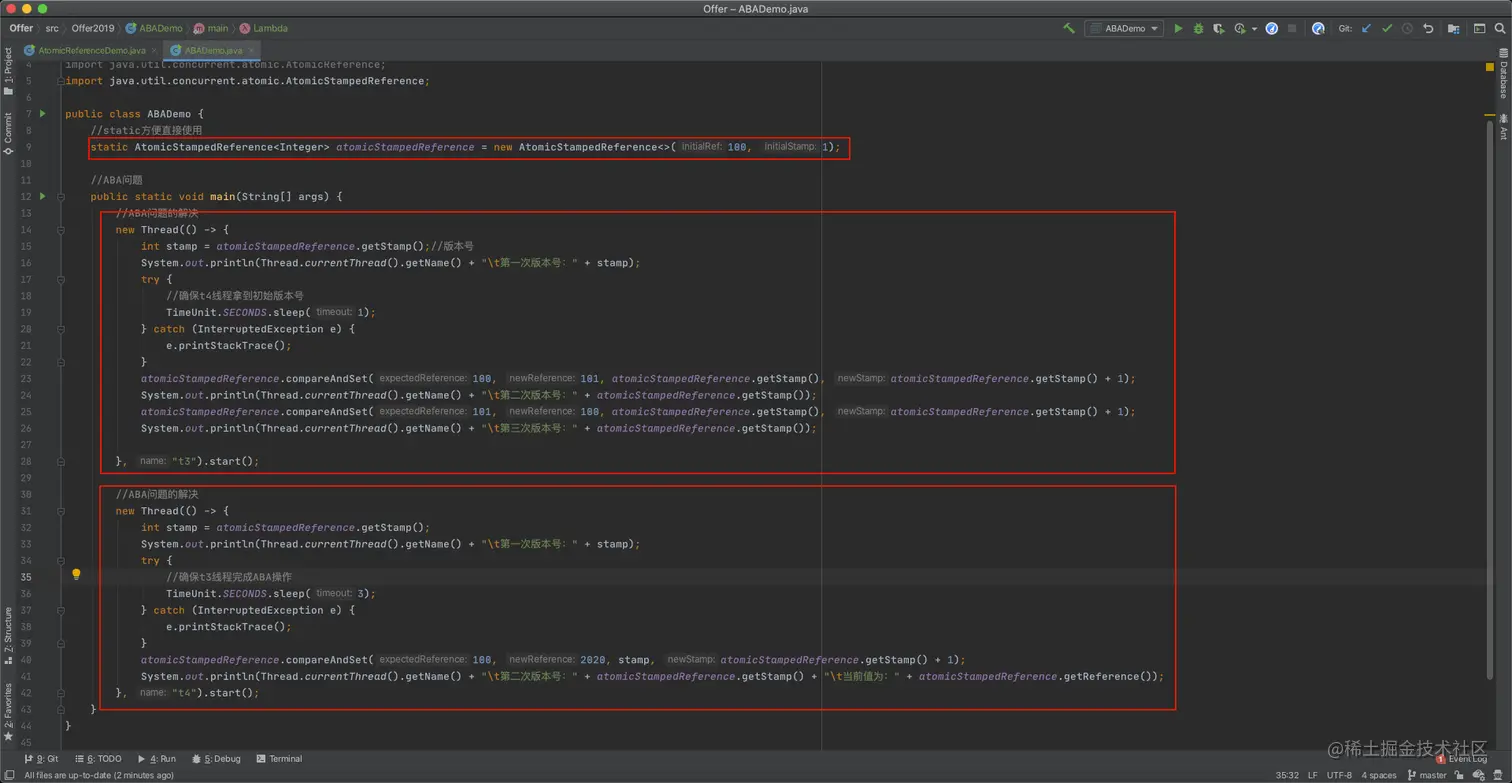Image resolution: width=1512 pixels, height=783 pixels.
Task: Collapse the second try block fold
Action: tap(60, 561)
